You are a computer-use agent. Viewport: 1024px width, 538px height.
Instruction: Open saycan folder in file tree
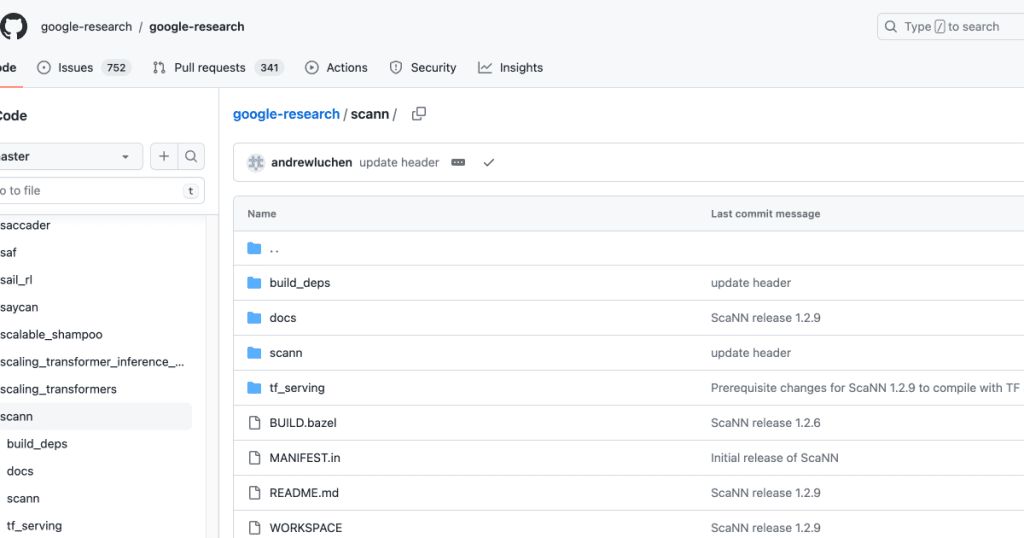click(x=19, y=308)
